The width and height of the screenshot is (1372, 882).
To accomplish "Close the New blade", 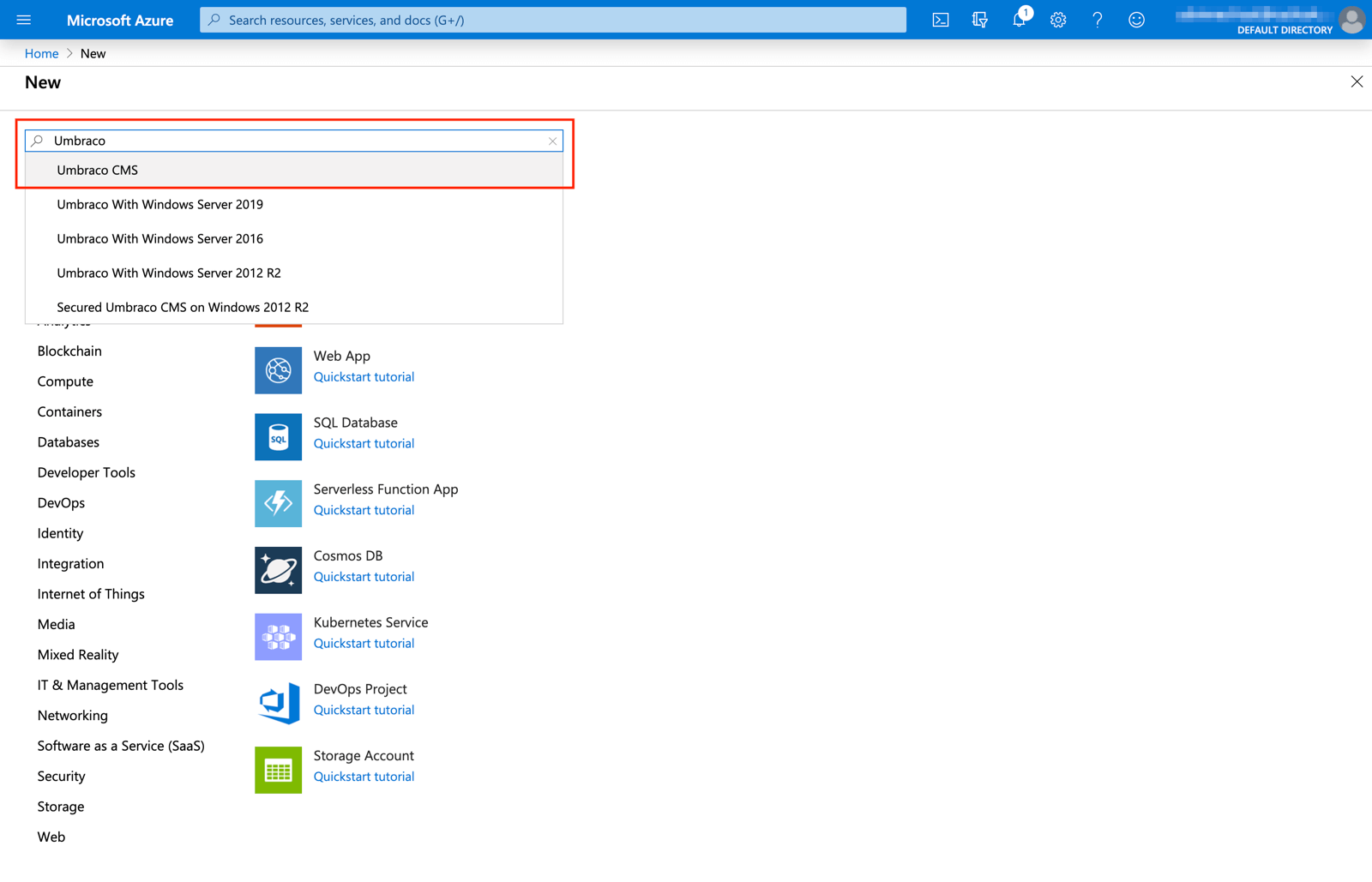I will point(1357,82).
